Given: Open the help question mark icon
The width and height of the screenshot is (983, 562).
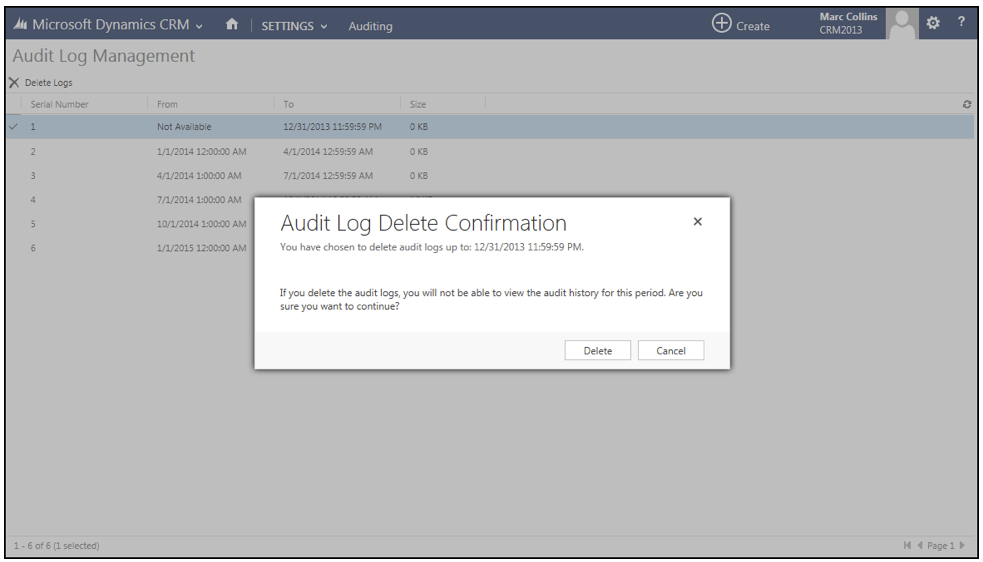Looking at the screenshot, I should coord(961,22).
